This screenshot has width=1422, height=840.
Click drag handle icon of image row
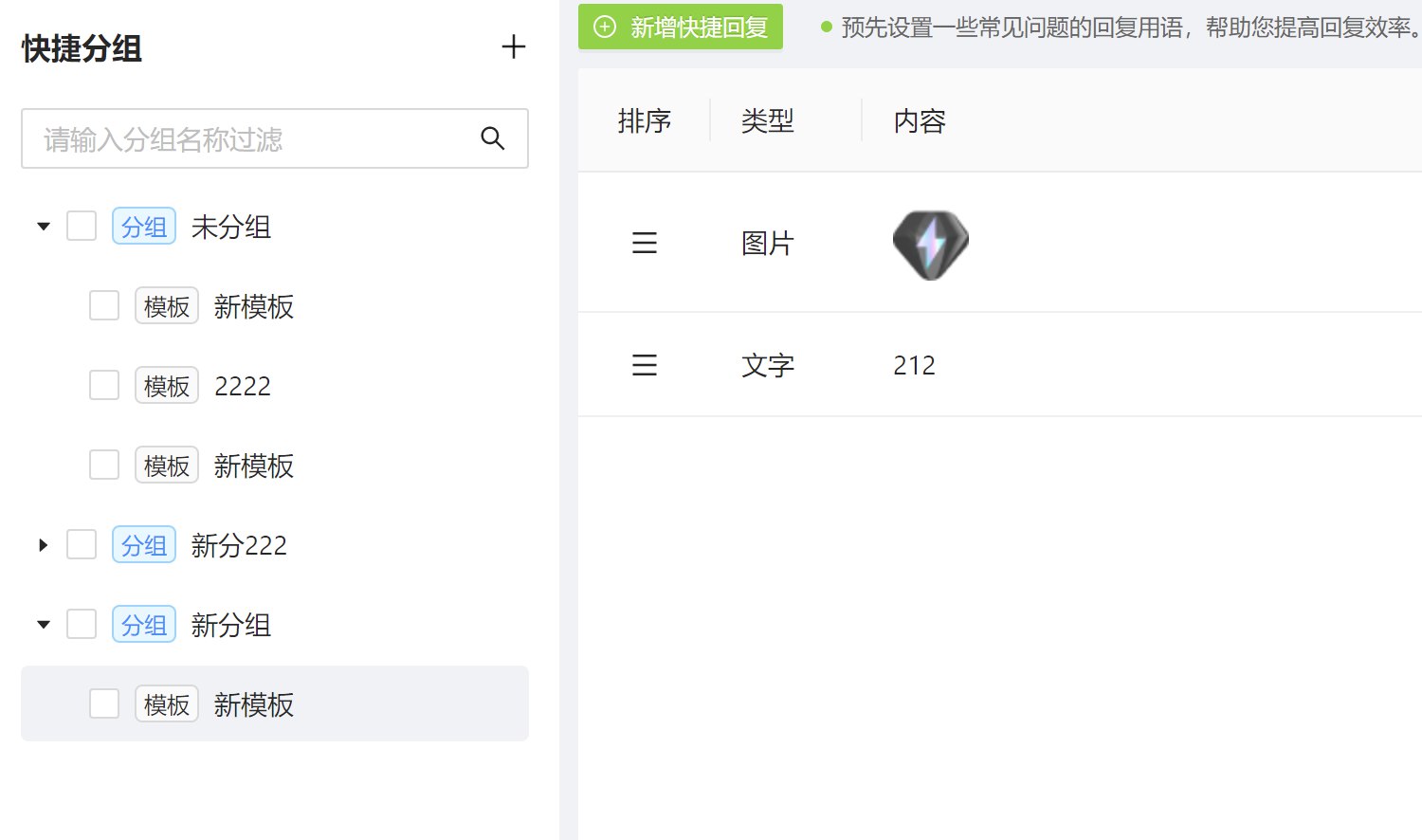[645, 243]
